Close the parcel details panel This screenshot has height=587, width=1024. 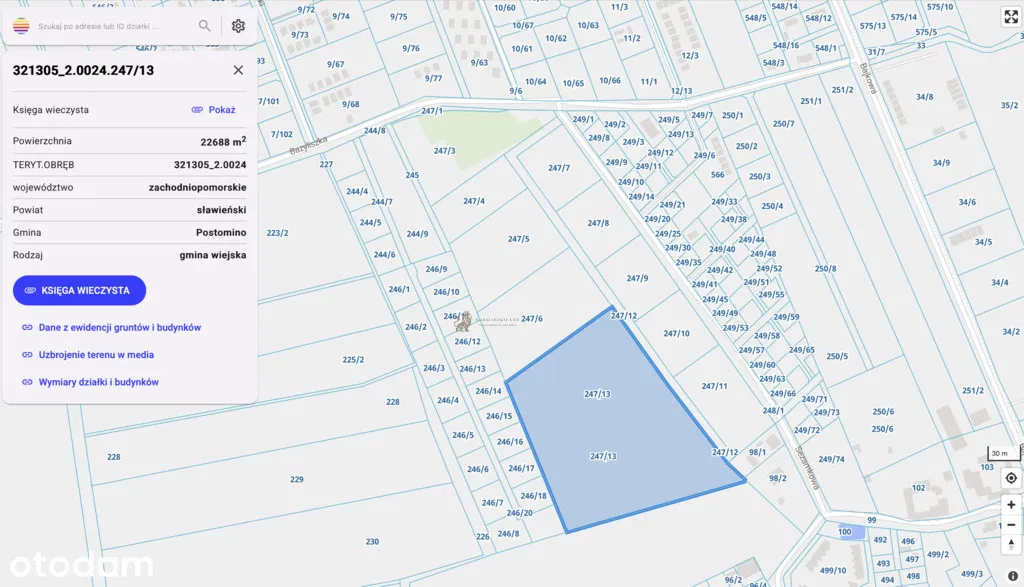click(x=238, y=70)
